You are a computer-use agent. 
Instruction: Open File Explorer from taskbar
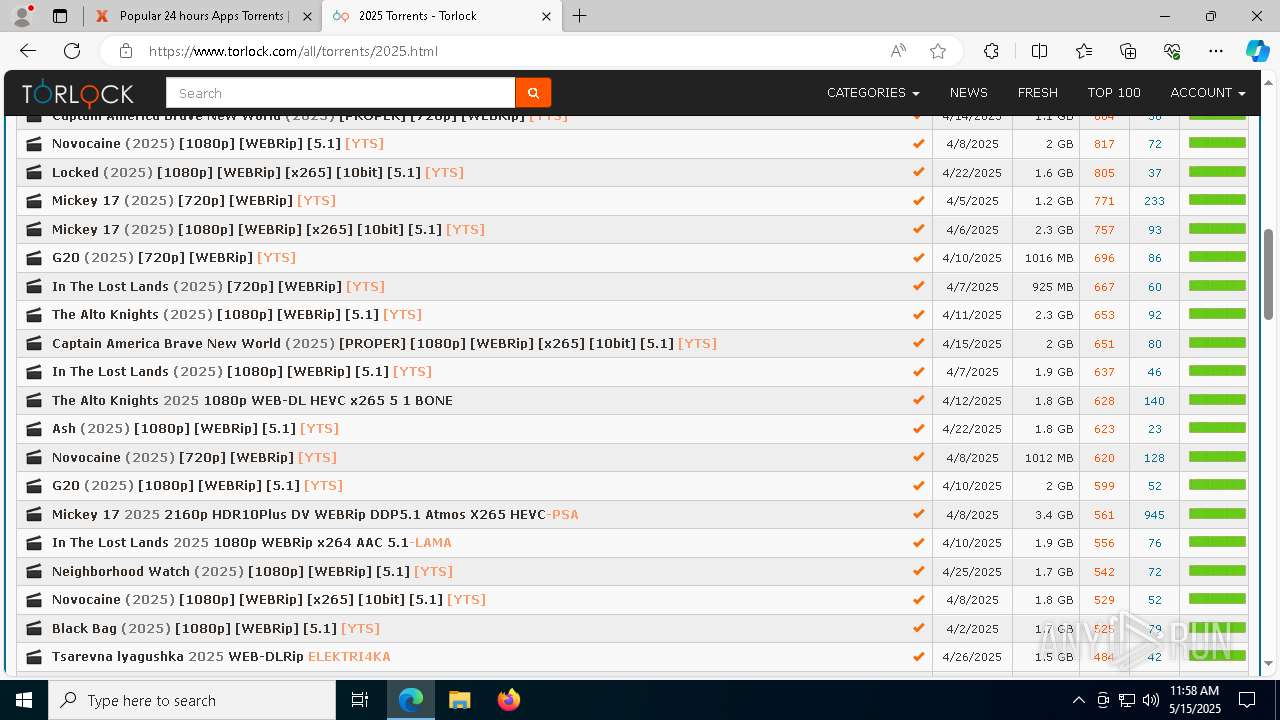[x=460, y=700]
